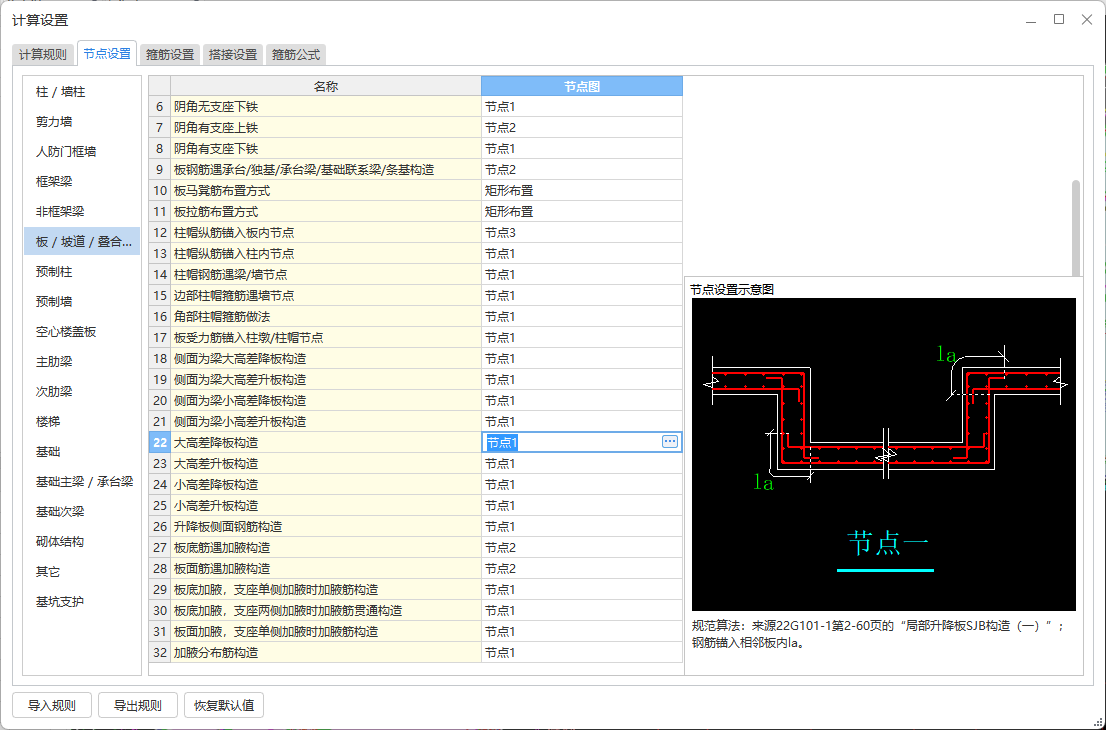Select the row 阴角无支座下铁
The width and height of the screenshot is (1106, 730).
tap(415, 107)
